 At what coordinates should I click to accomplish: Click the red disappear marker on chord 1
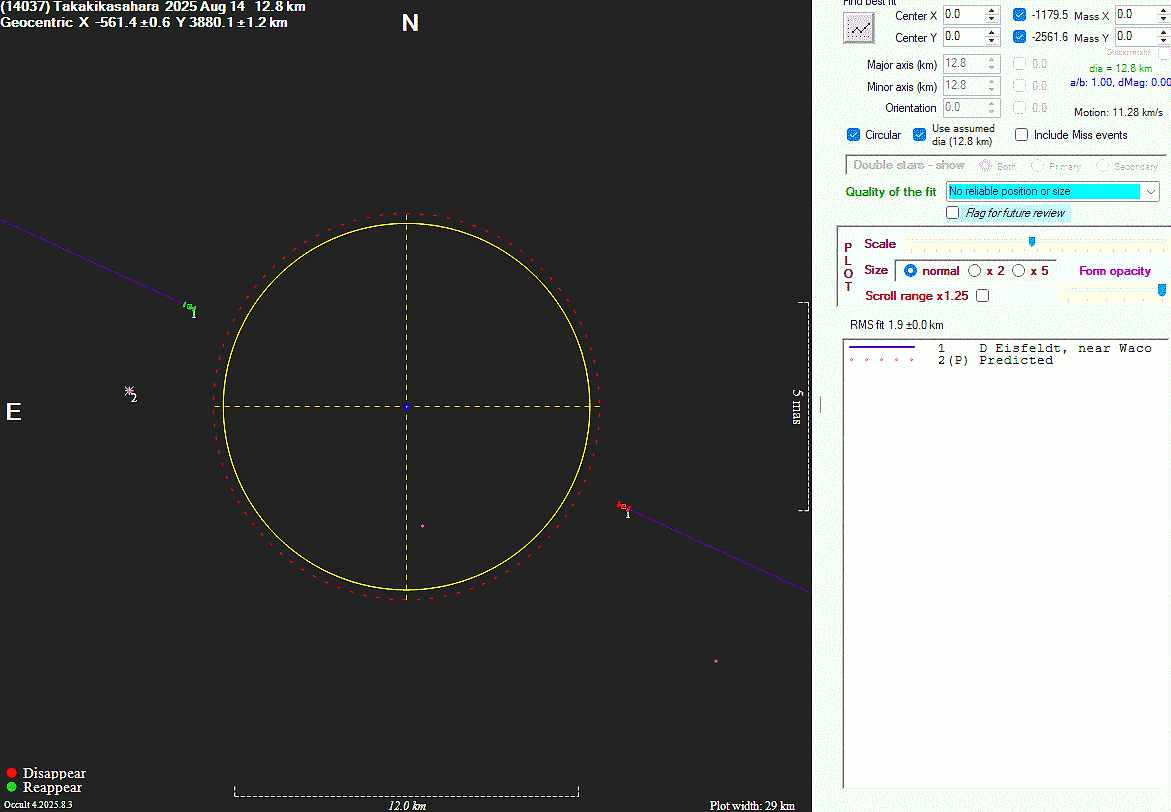(623, 506)
